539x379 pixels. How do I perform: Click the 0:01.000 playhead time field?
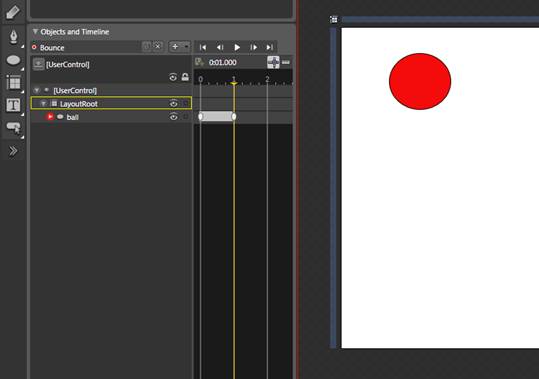223,63
